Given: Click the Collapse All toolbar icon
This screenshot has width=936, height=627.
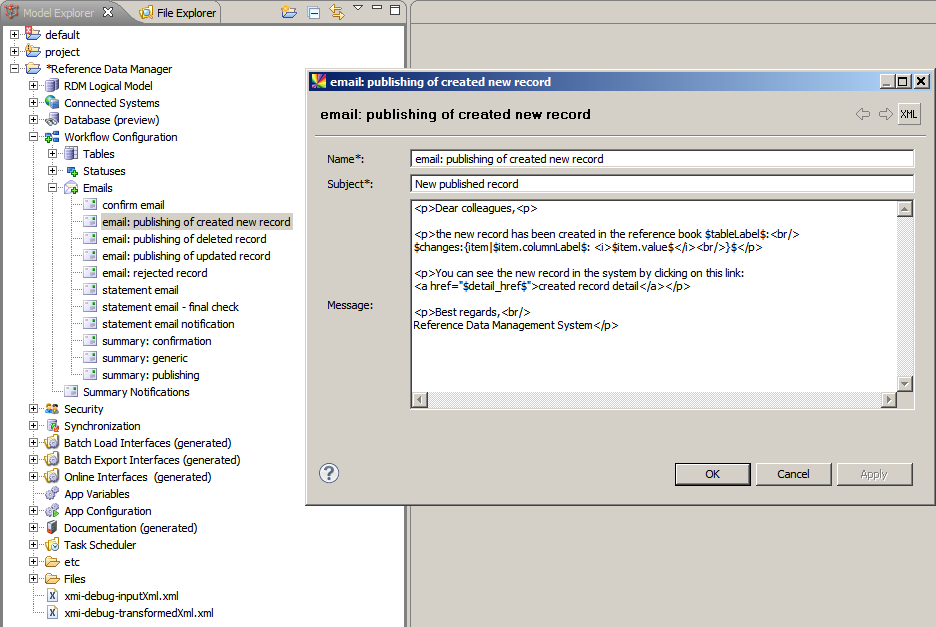Looking at the screenshot, I should tap(313, 12).
